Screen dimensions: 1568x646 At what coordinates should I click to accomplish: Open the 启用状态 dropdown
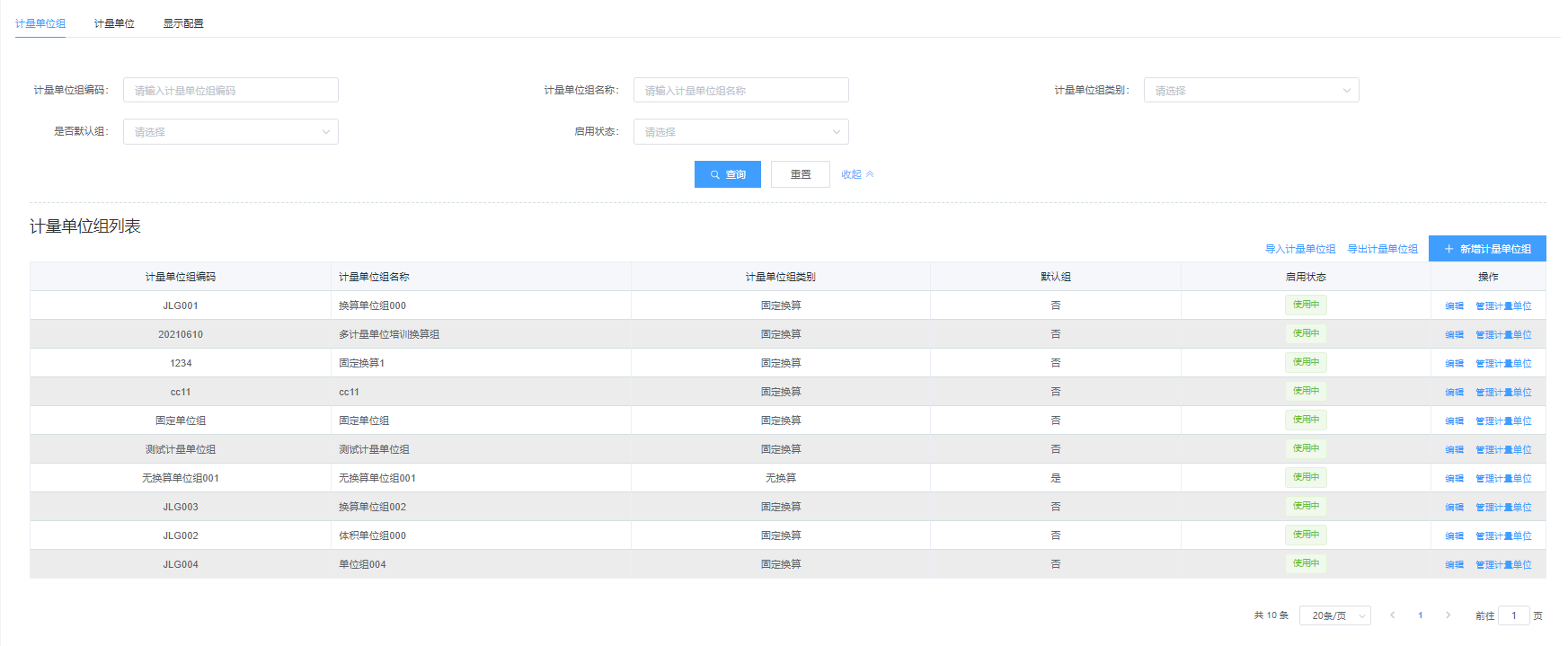pyautogui.click(x=740, y=132)
